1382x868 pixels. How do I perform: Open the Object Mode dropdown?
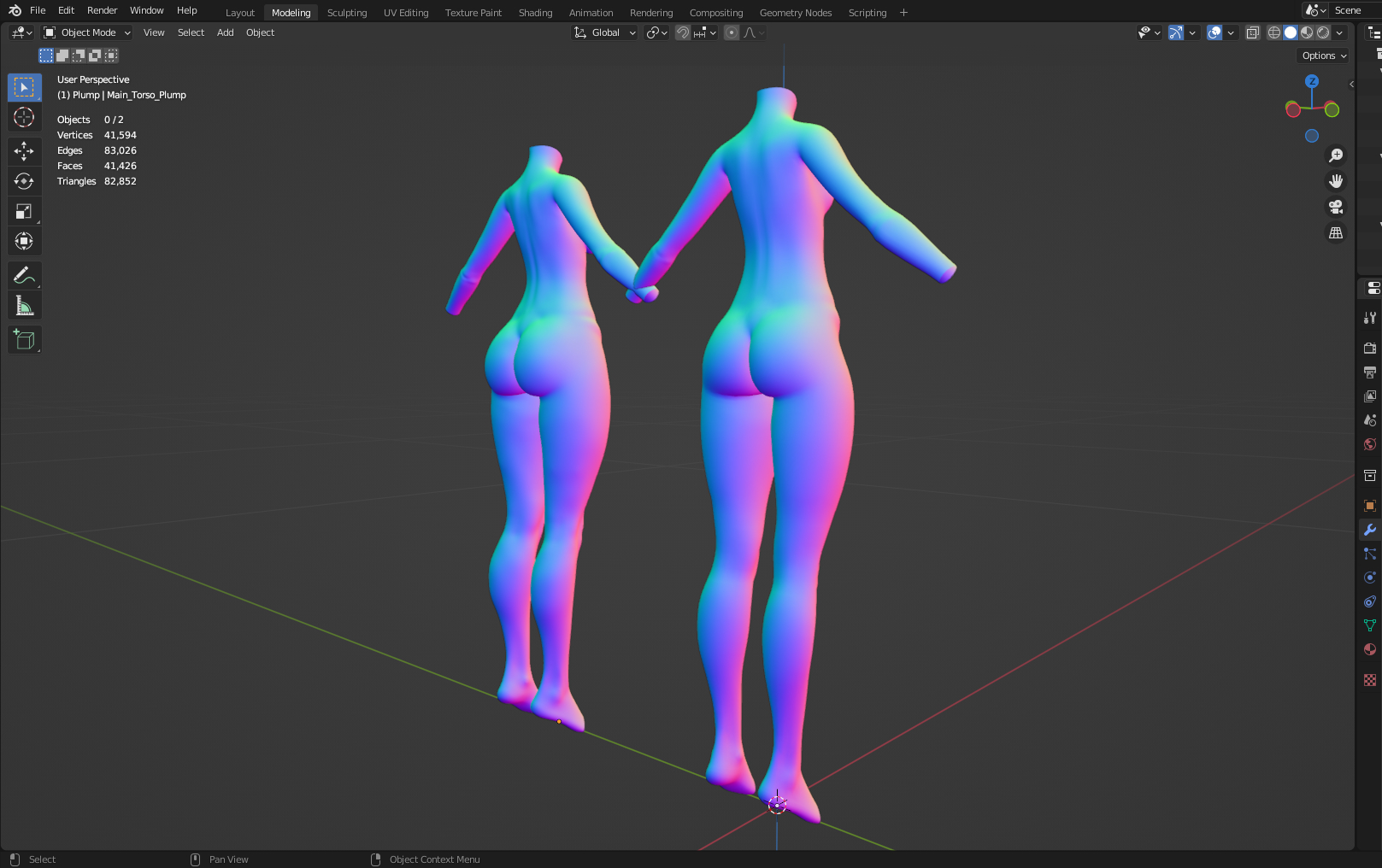pos(88,32)
